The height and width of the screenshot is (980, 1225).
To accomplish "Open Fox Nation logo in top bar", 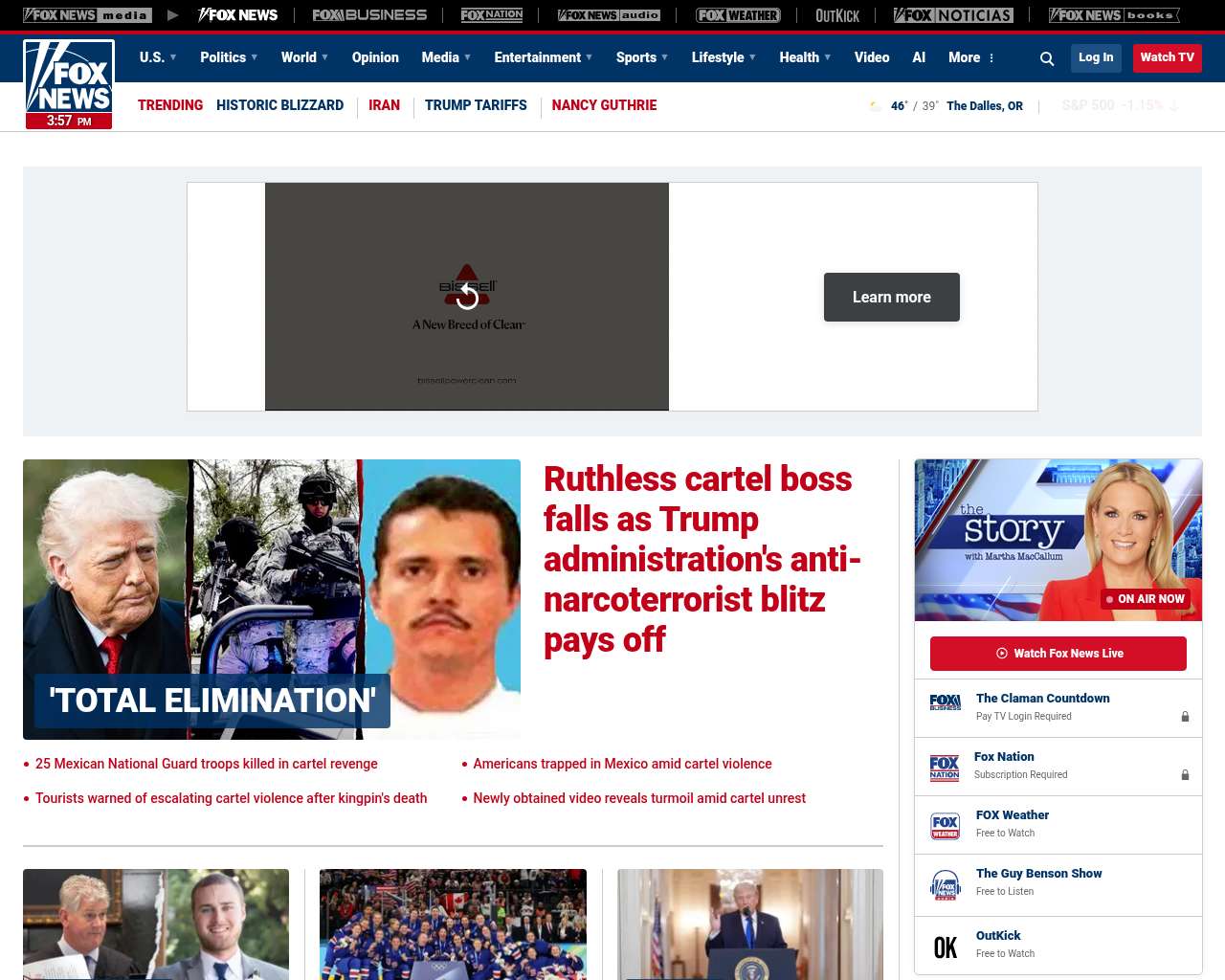I will pyautogui.click(x=492, y=15).
